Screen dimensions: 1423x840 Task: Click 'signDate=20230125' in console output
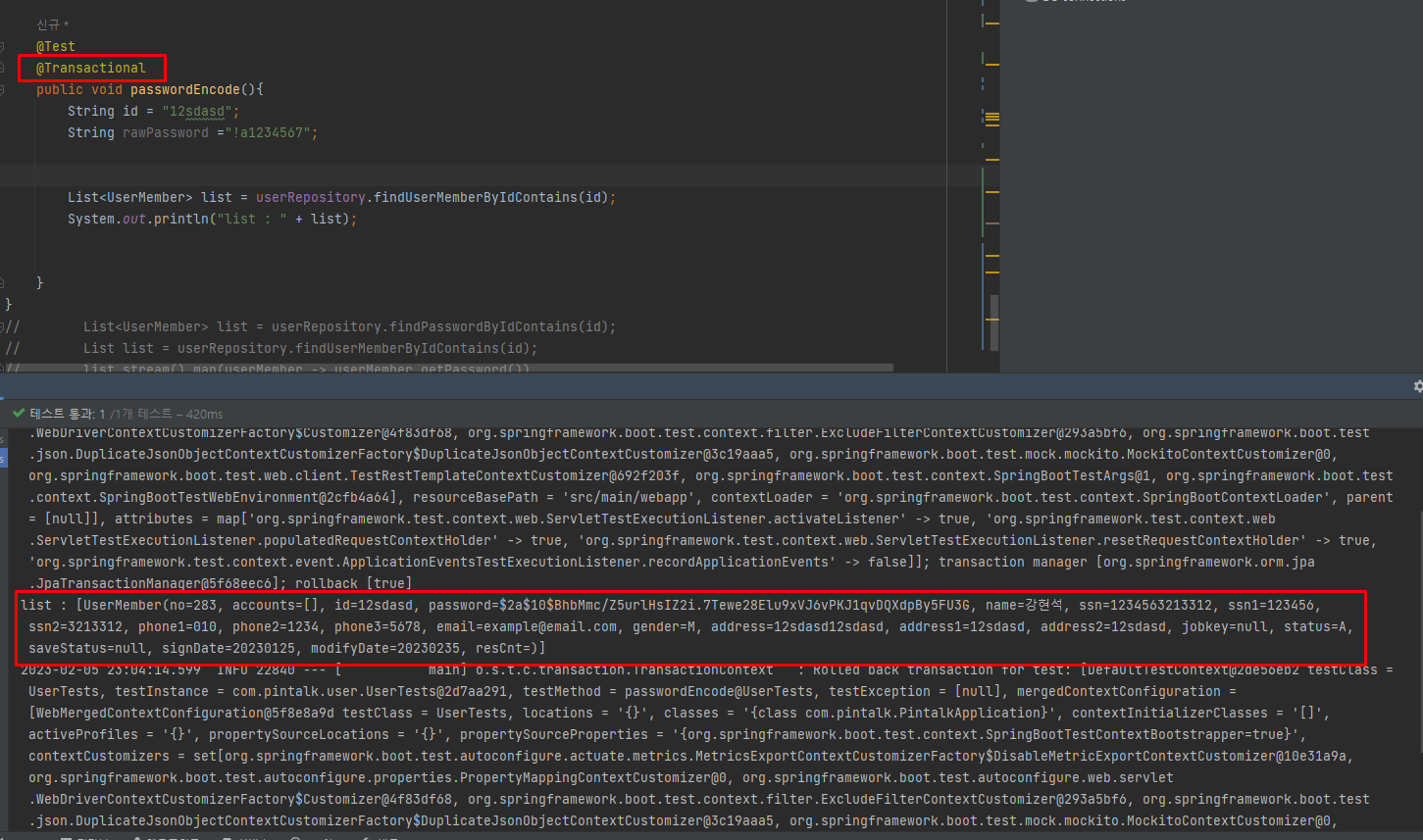[229, 648]
